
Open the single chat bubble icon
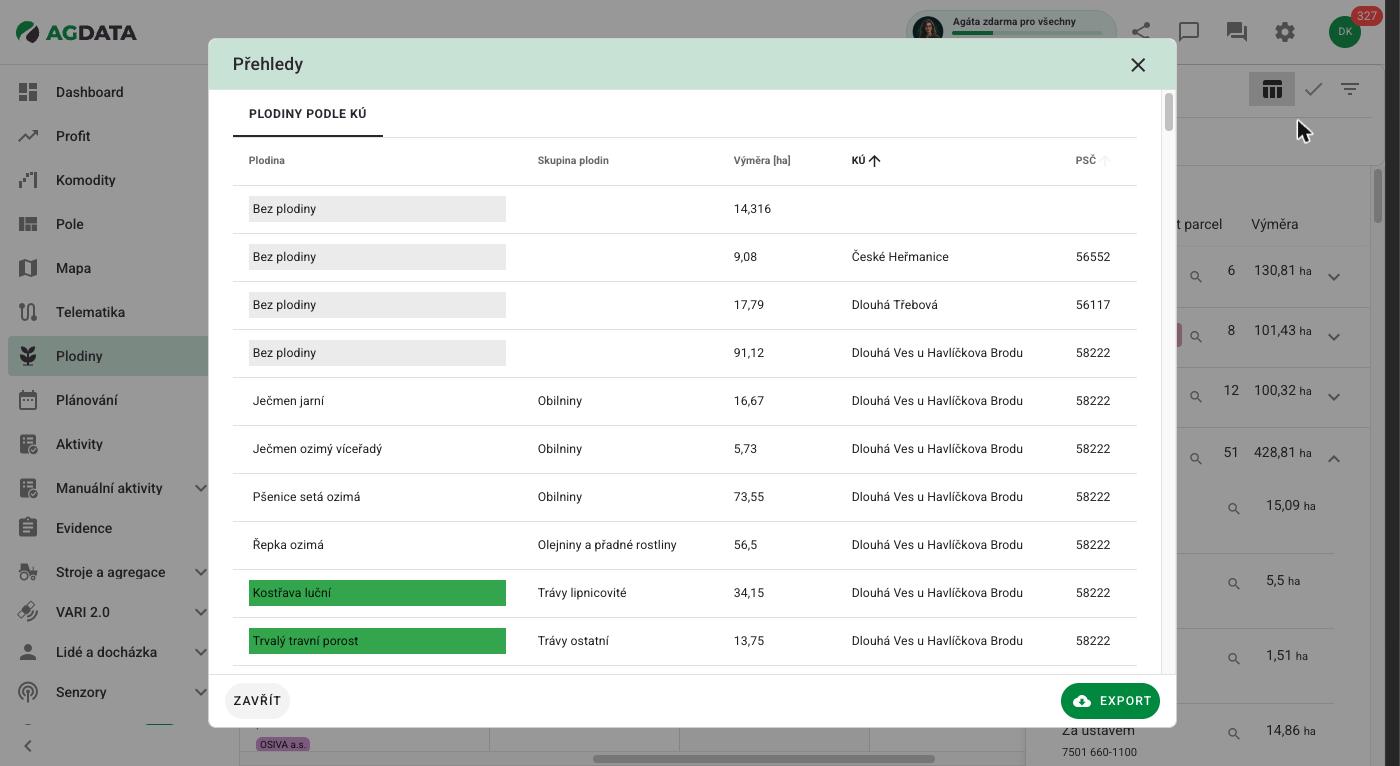coord(1189,32)
